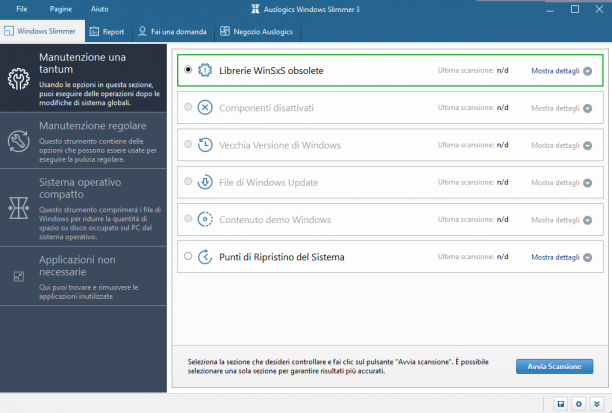
Task: Click Ultima scansione value for Punti di Ripristino
Action: point(502,256)
